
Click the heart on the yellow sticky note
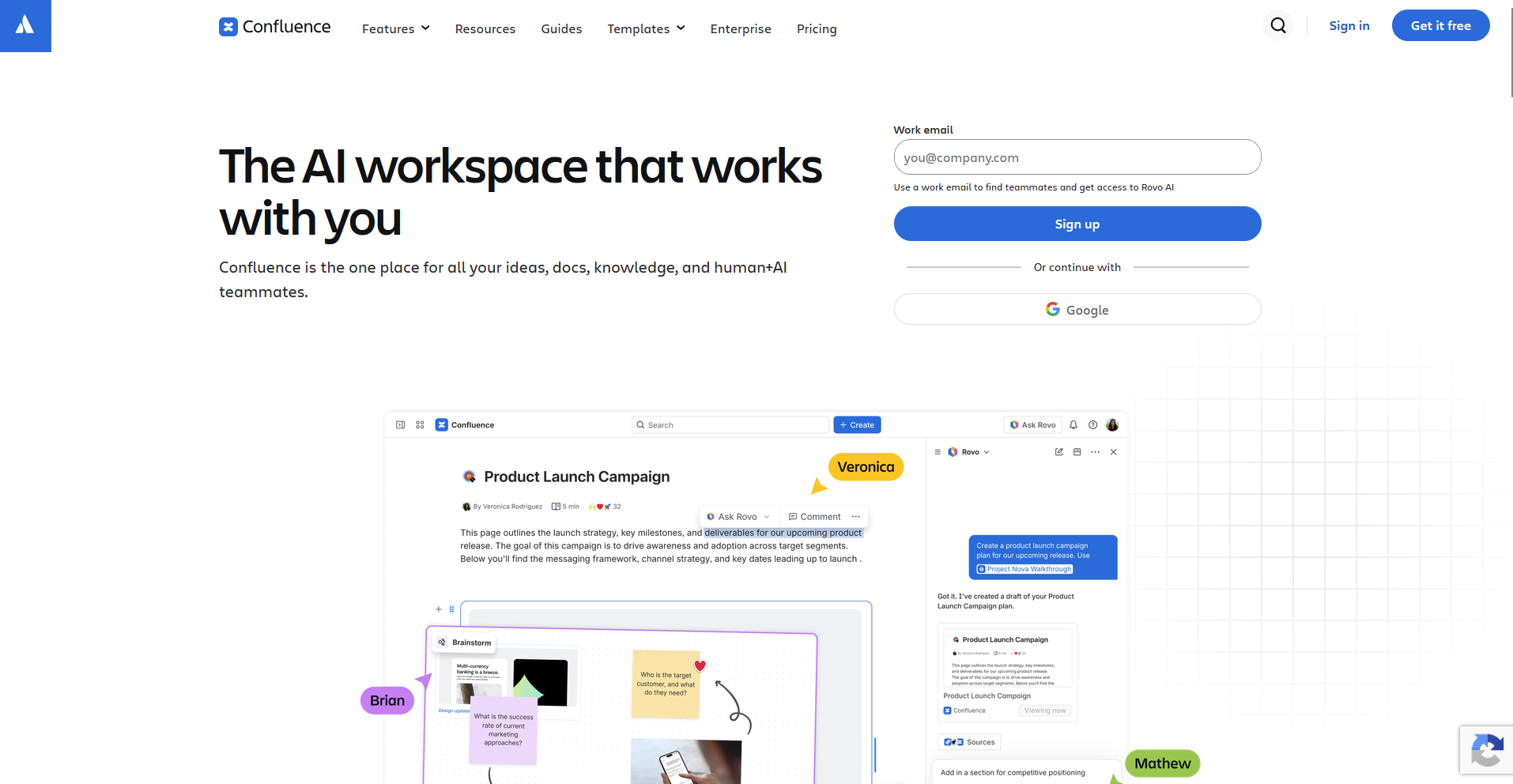click(x=700, y=665)
